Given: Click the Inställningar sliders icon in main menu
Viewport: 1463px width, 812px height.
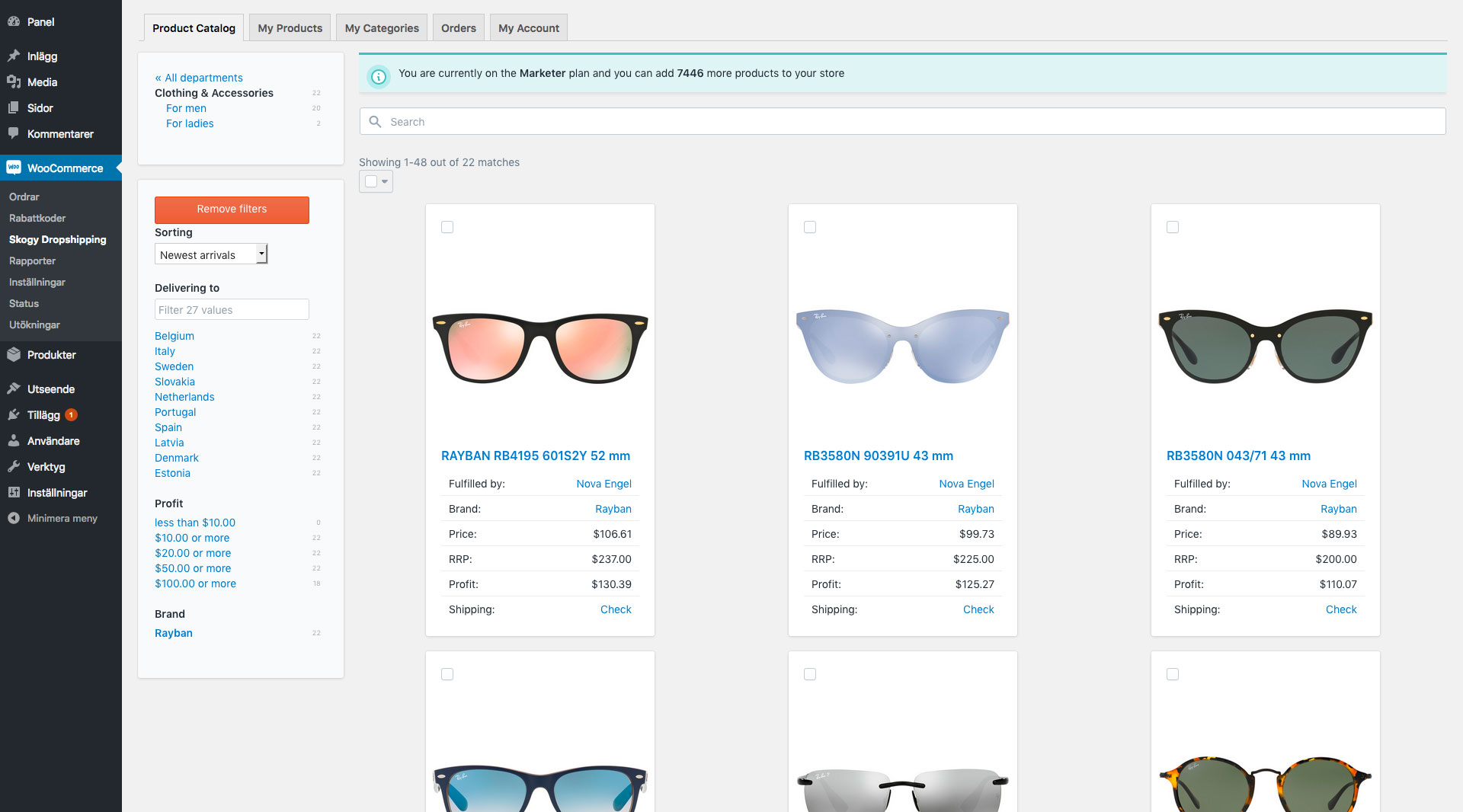Looking at the screenshot, I should click(x=14, y=492).
